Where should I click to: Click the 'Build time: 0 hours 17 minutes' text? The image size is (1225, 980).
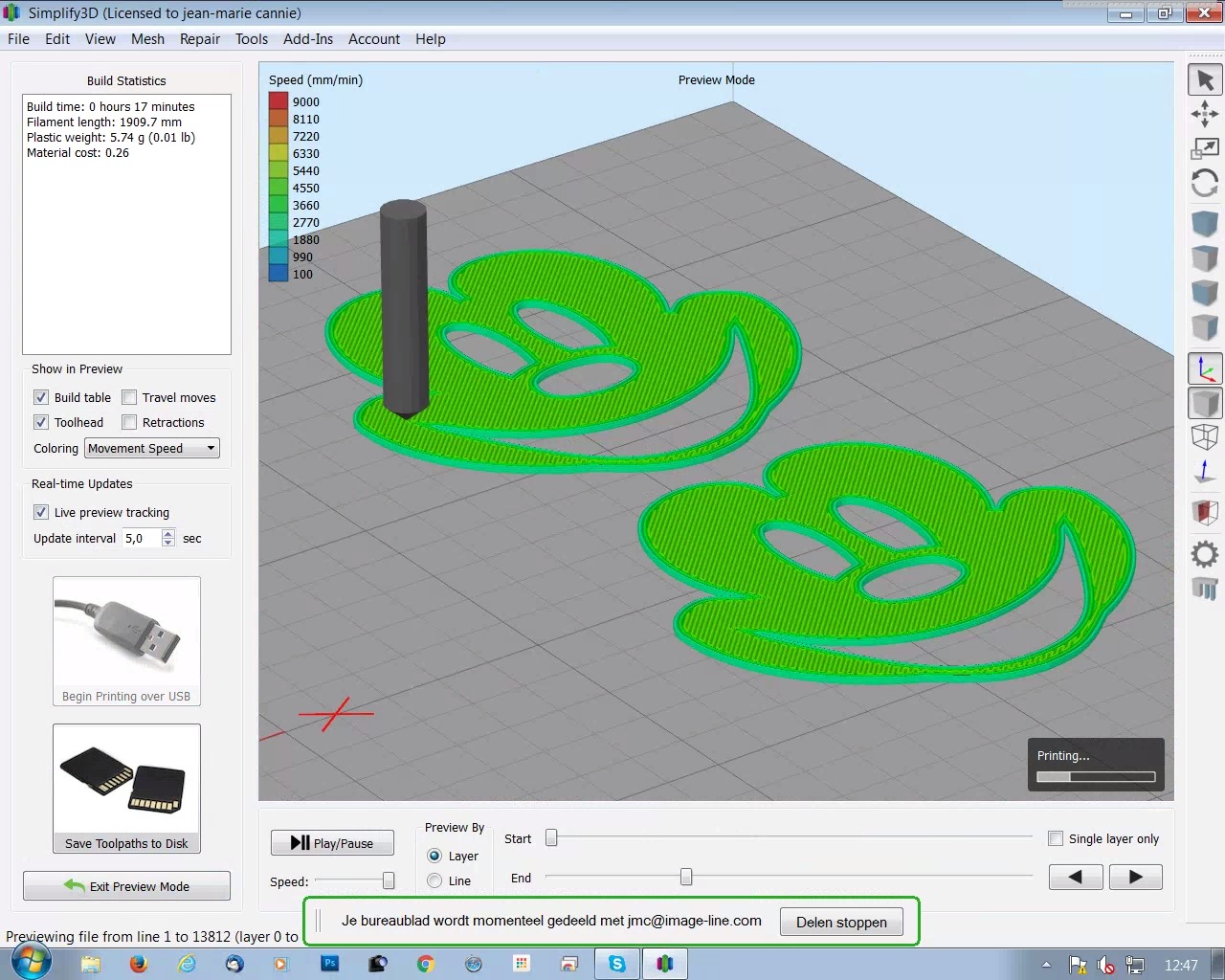tap(111, 106)
